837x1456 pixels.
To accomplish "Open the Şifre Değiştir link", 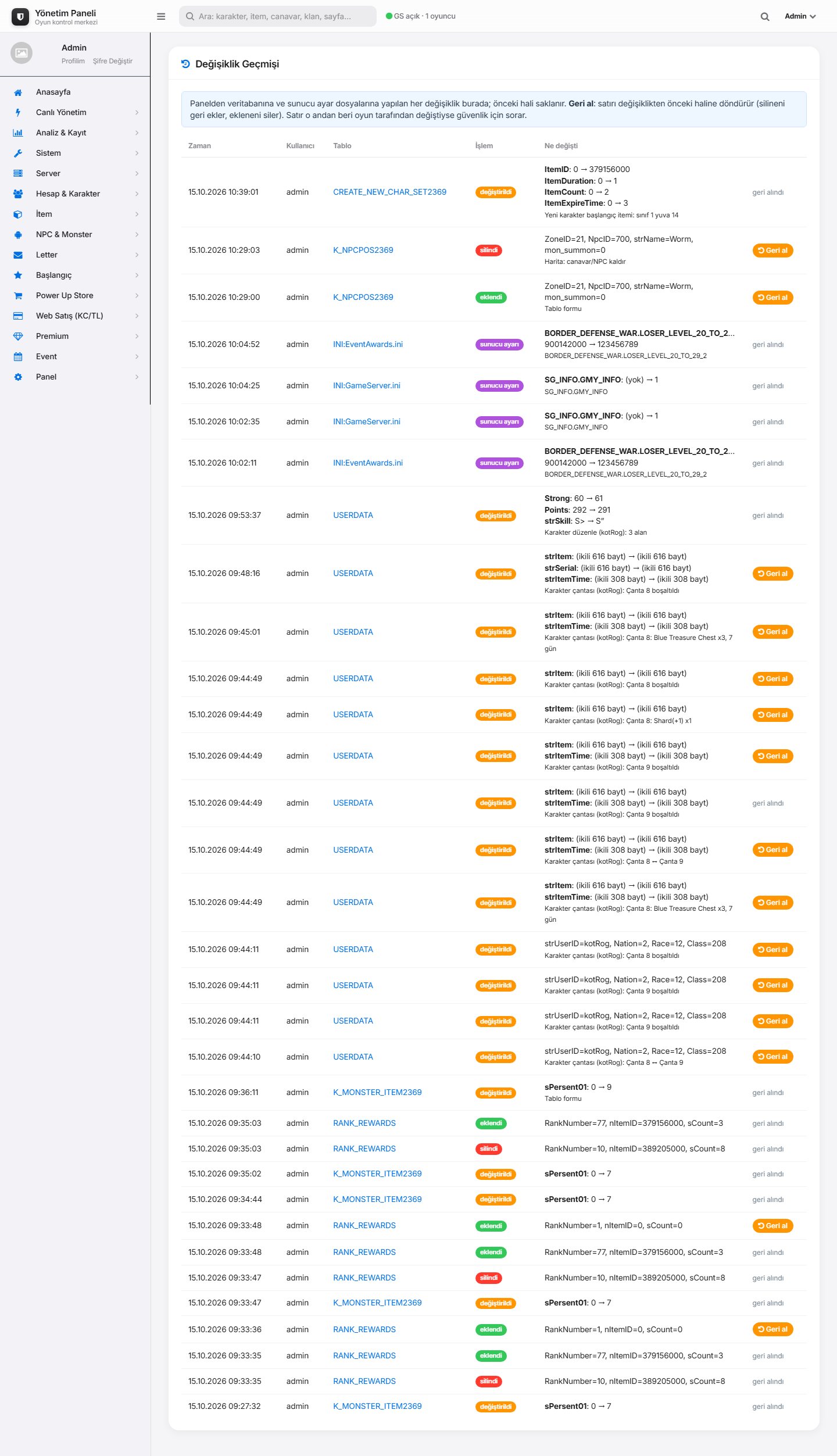I will 113,61.
